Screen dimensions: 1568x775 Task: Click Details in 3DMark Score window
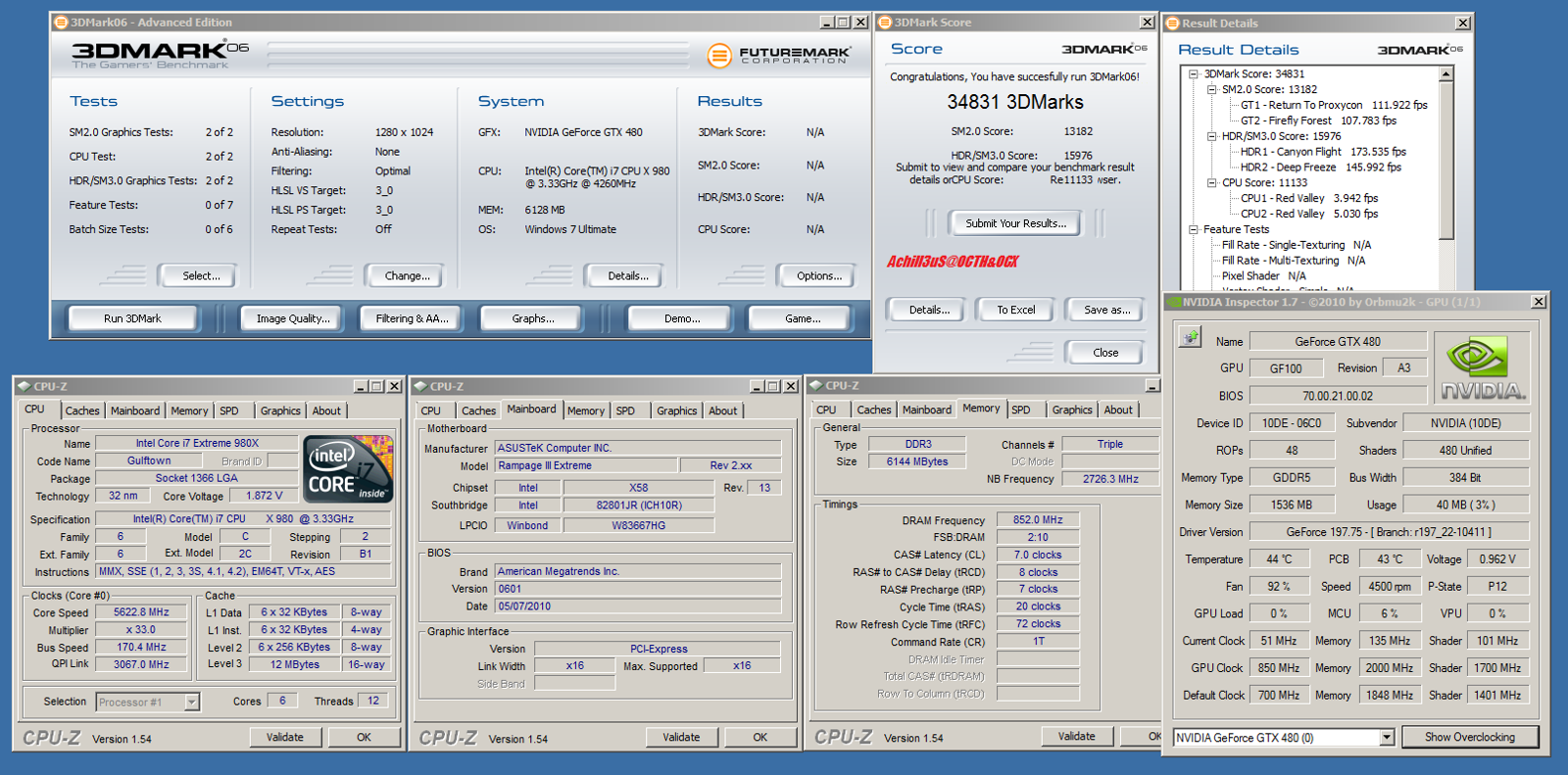tap(928, 310)
